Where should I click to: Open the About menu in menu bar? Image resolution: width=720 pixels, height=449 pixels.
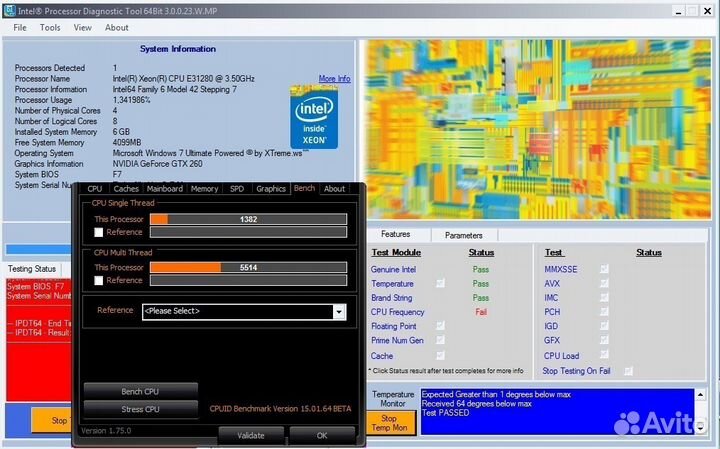pos(117,28)
